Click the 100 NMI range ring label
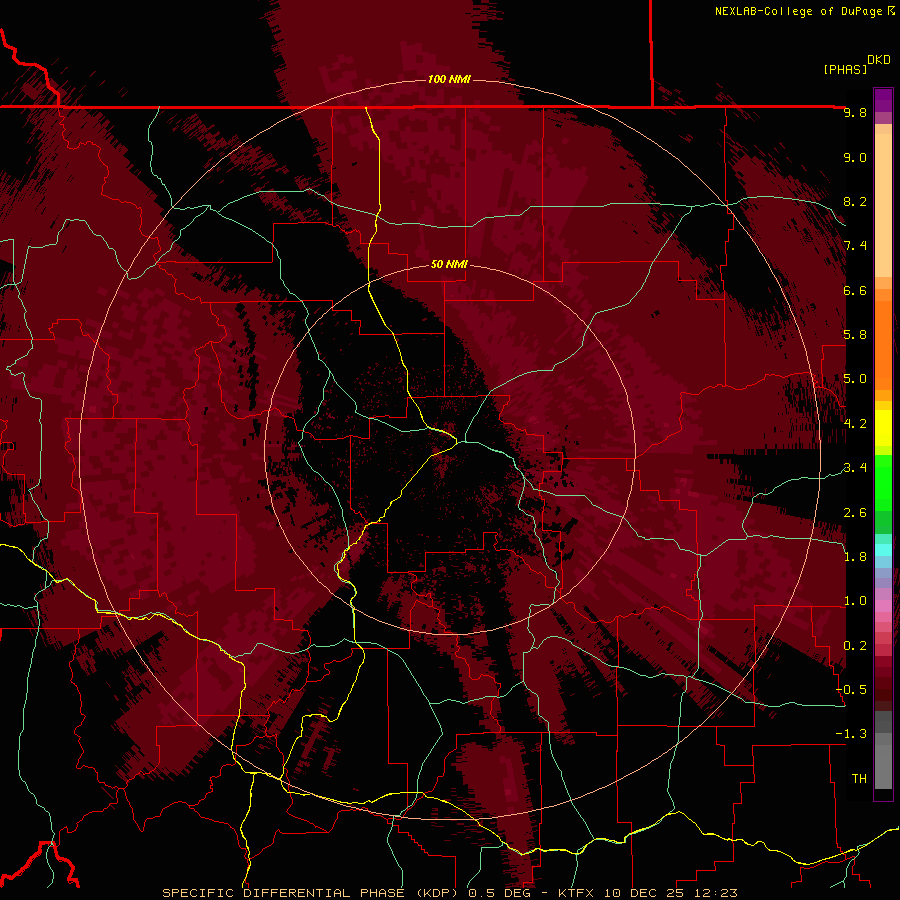 (449, 79)
